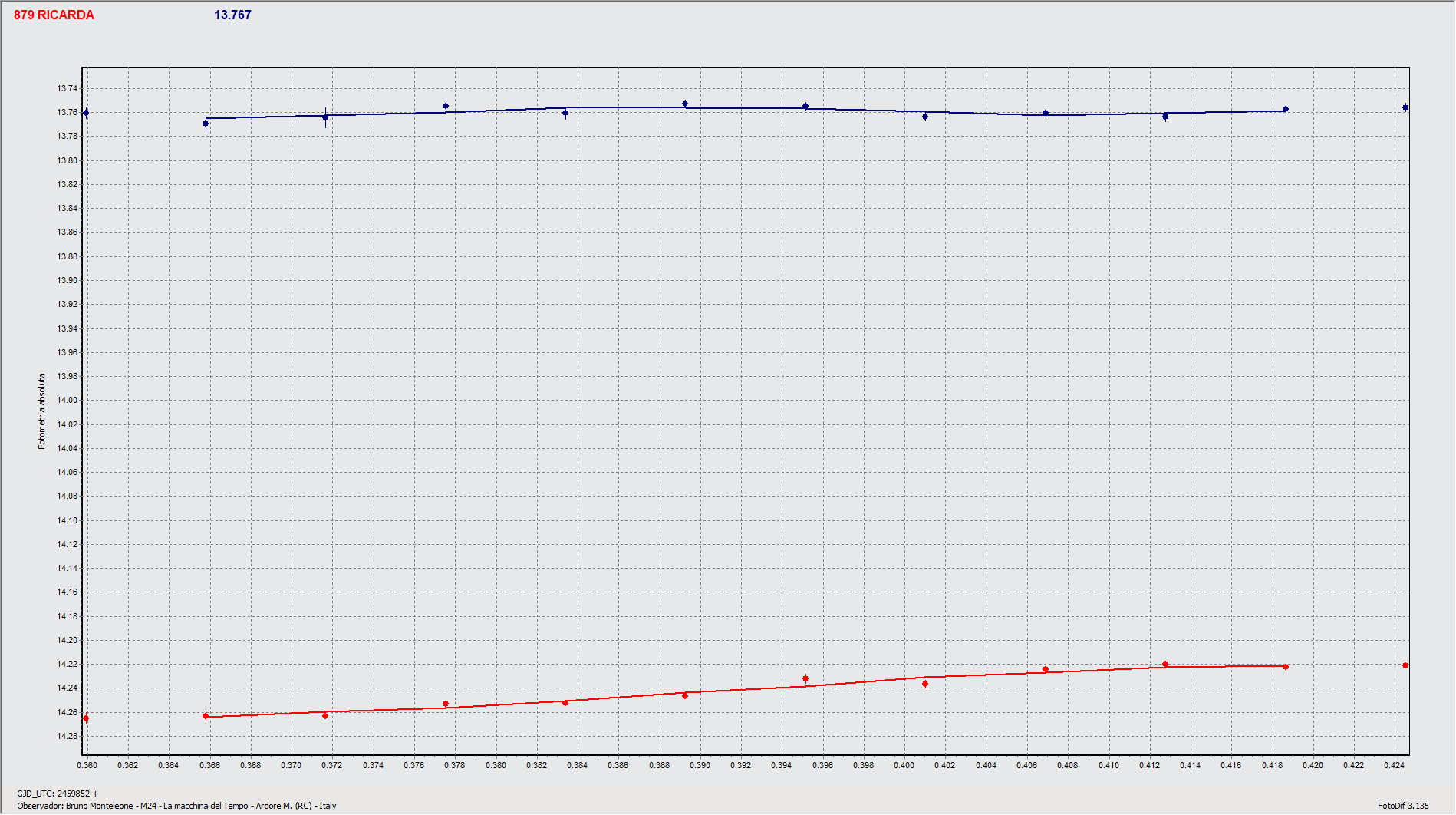
Task: Select the 14.00 y-axis label
Action: click(x=67, y=400)
